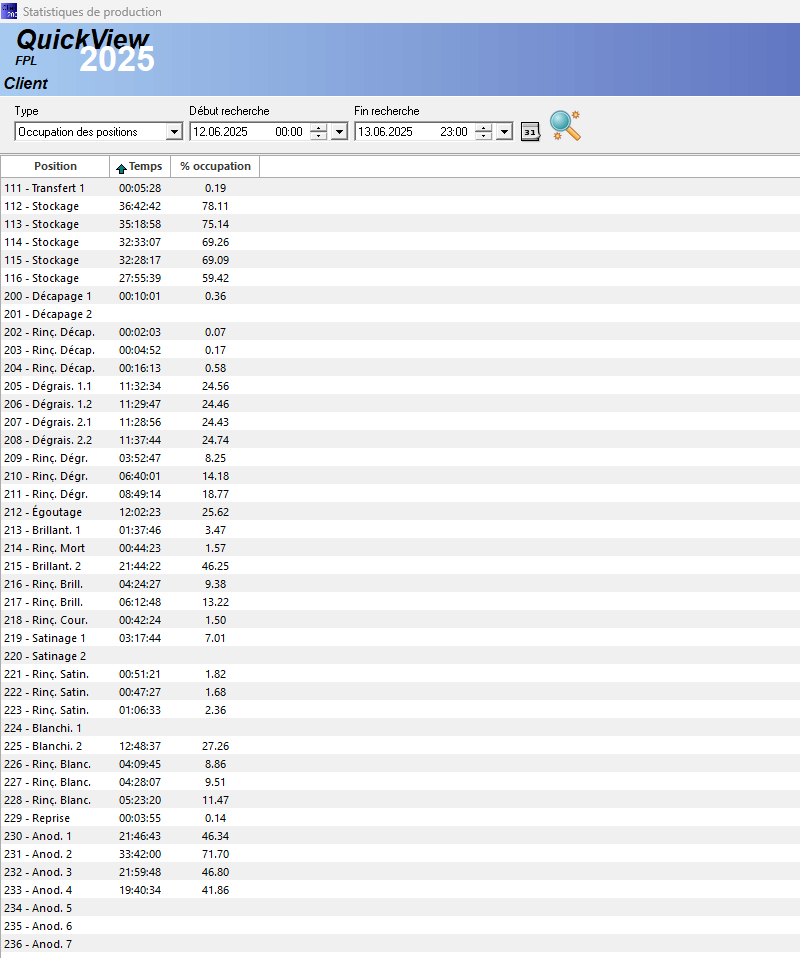
Task: Increase the Début recherche time with up arrow
Action: 318,128
